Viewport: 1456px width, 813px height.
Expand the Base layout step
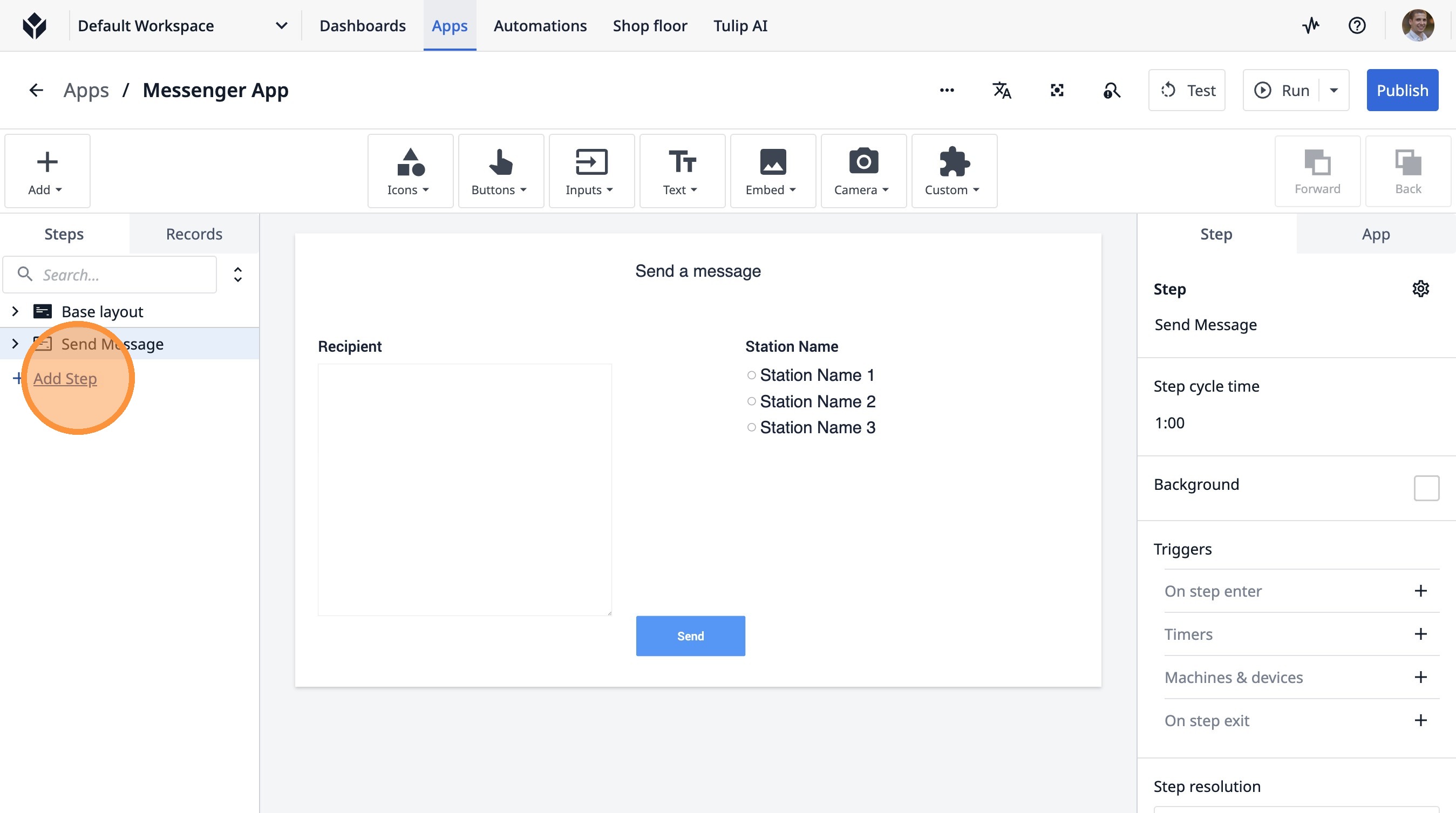pos(15,311)
